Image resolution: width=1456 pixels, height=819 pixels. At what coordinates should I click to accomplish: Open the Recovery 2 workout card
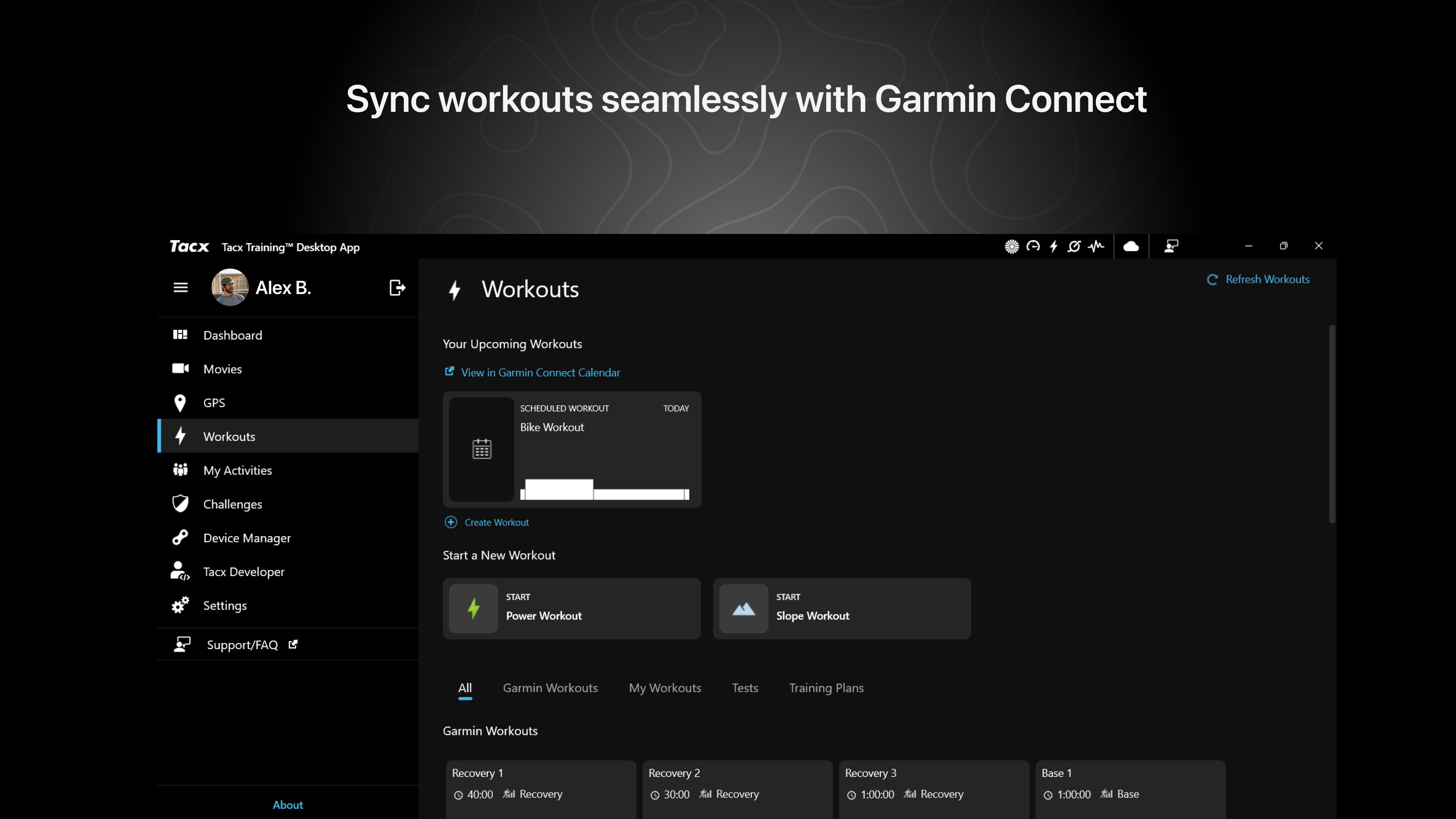(x=737, y=789)
